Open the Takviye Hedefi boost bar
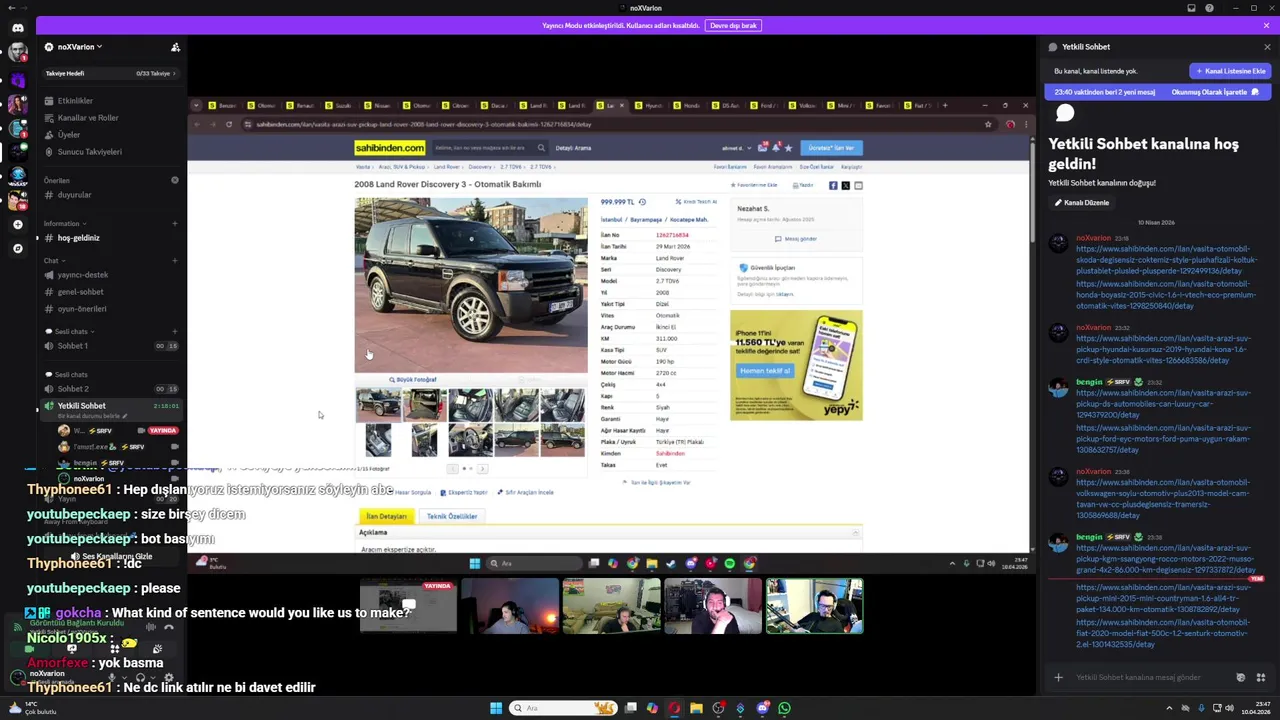 point(110,73)
